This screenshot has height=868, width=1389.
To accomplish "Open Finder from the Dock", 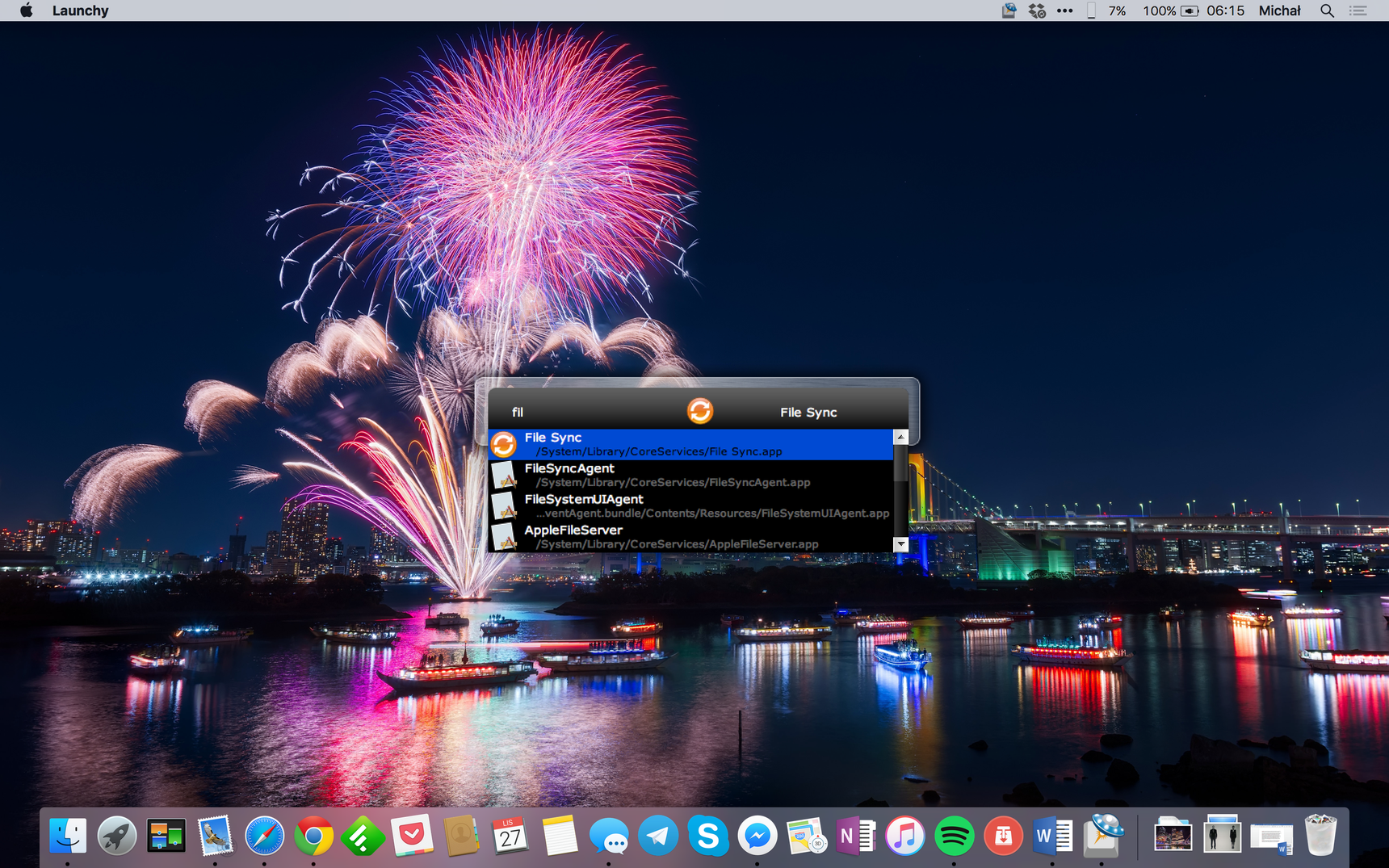I will tap(68, 836).
